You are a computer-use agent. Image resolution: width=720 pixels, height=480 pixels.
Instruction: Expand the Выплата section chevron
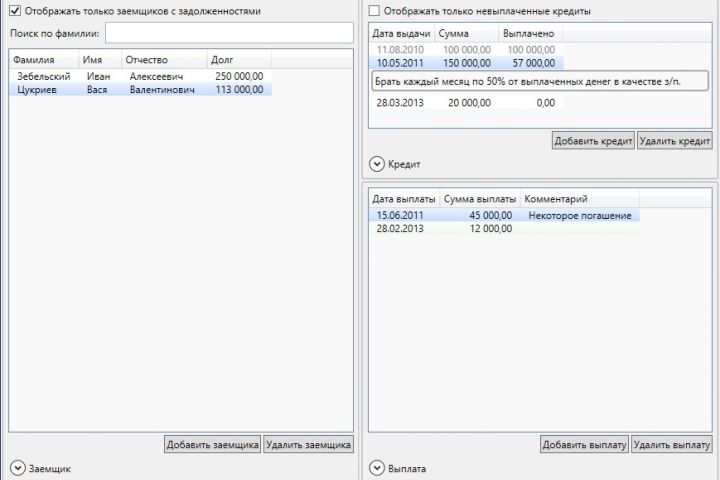click(377, 468)
